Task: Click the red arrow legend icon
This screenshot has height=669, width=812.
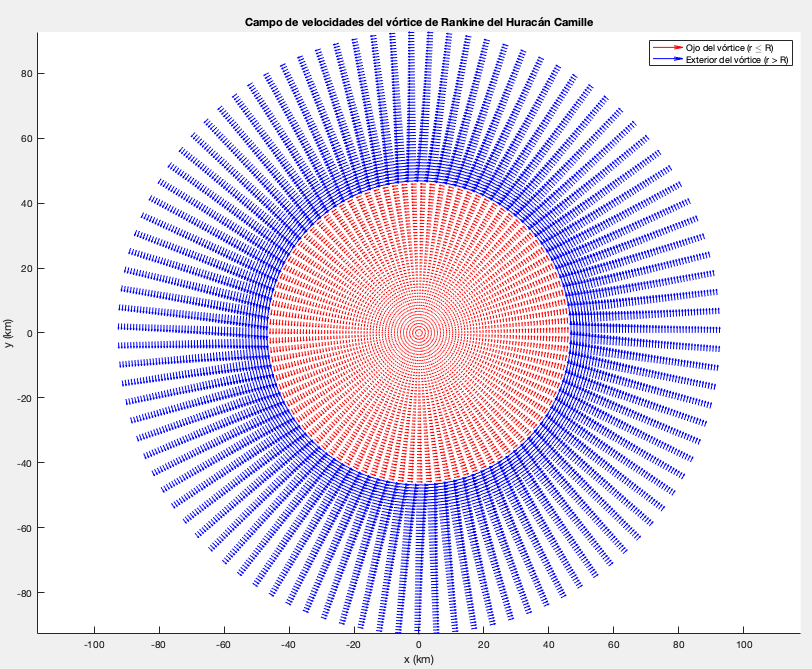Action: (x=667, y=47)
